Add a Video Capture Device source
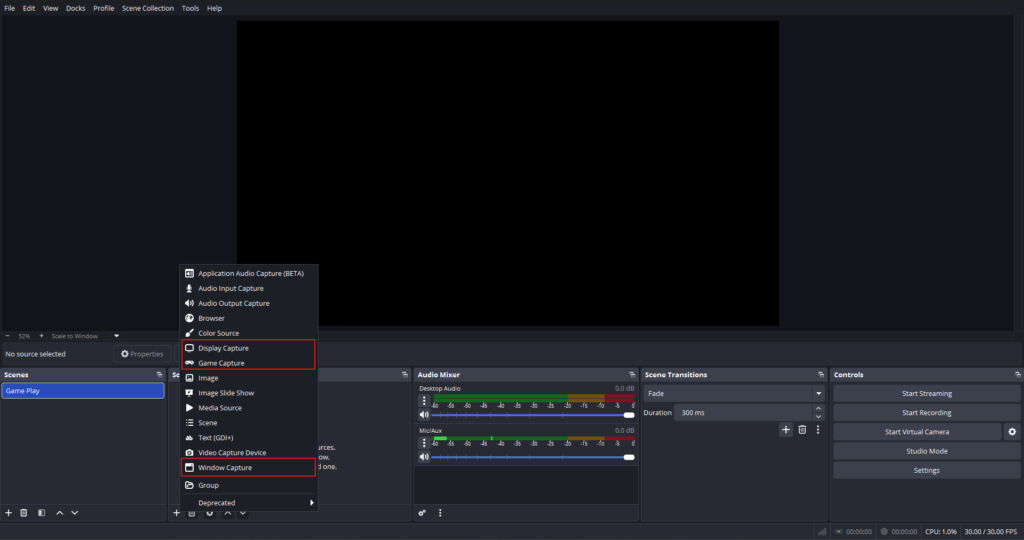This screenshot has width=1024, height=540. pos(249,453)
